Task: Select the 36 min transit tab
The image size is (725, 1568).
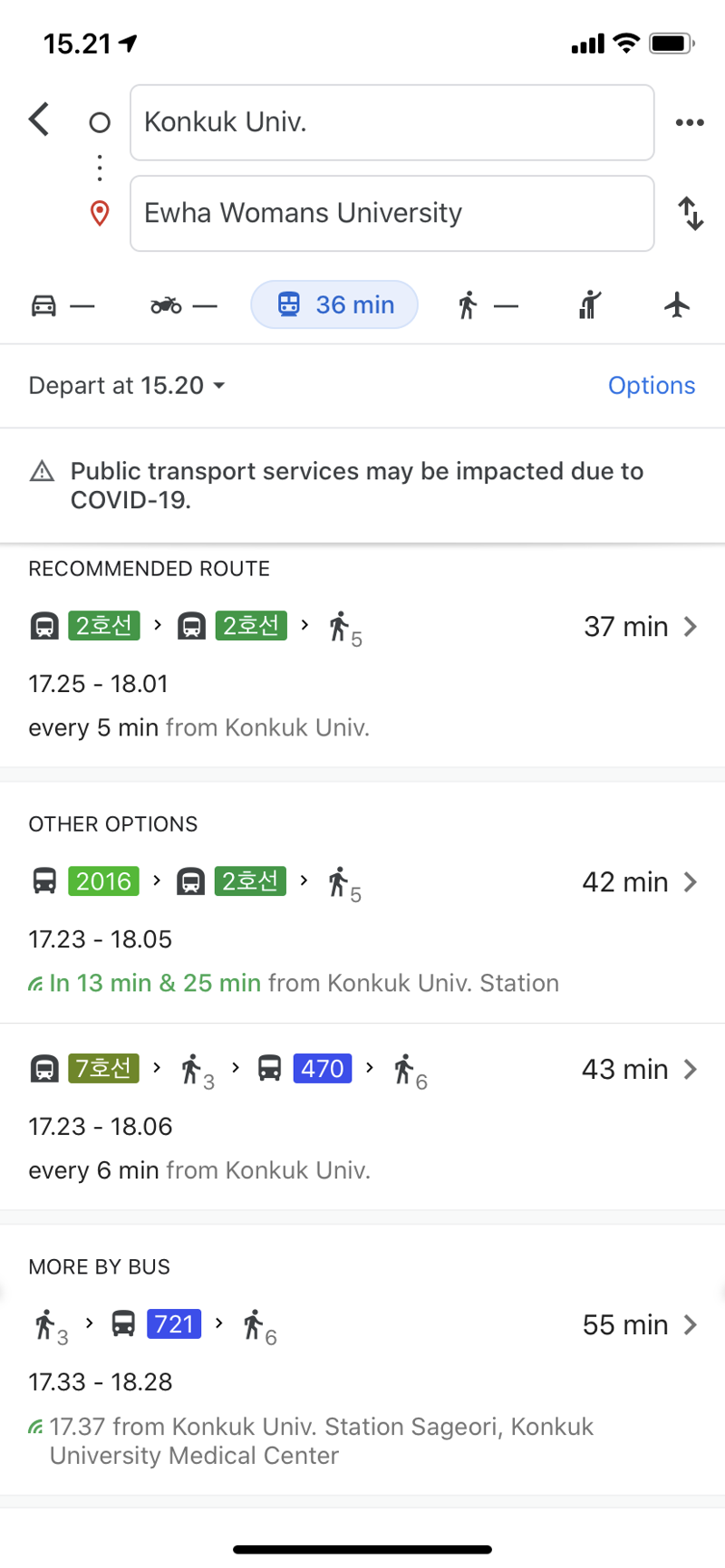Action: click(x=334, y=304)
